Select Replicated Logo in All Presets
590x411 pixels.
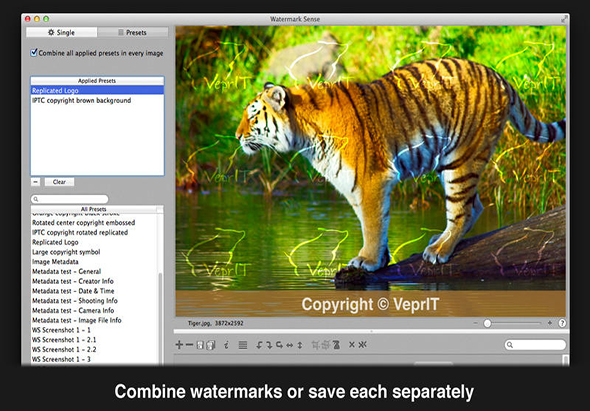click(94, 242)
